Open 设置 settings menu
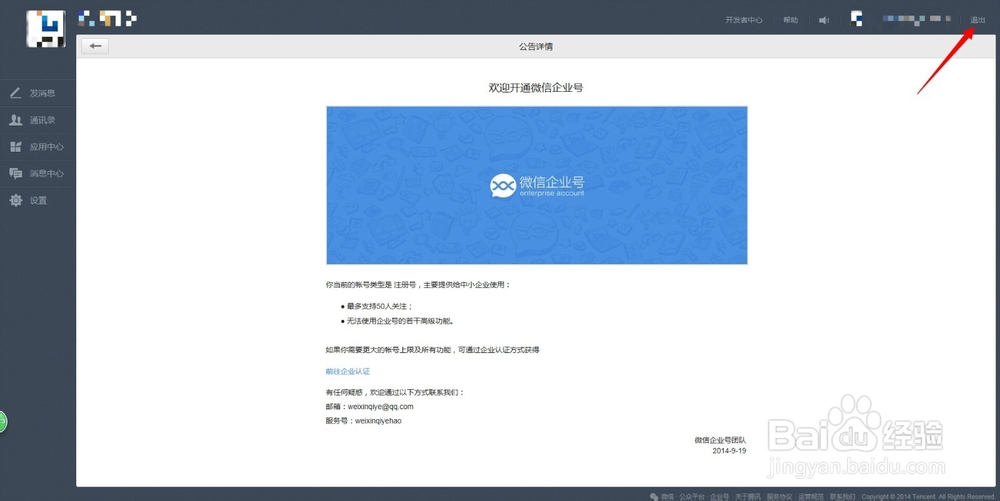Image resolution: width=1000 pixels, height=501 pixels. pyautogui.click(x=38, y=200)
